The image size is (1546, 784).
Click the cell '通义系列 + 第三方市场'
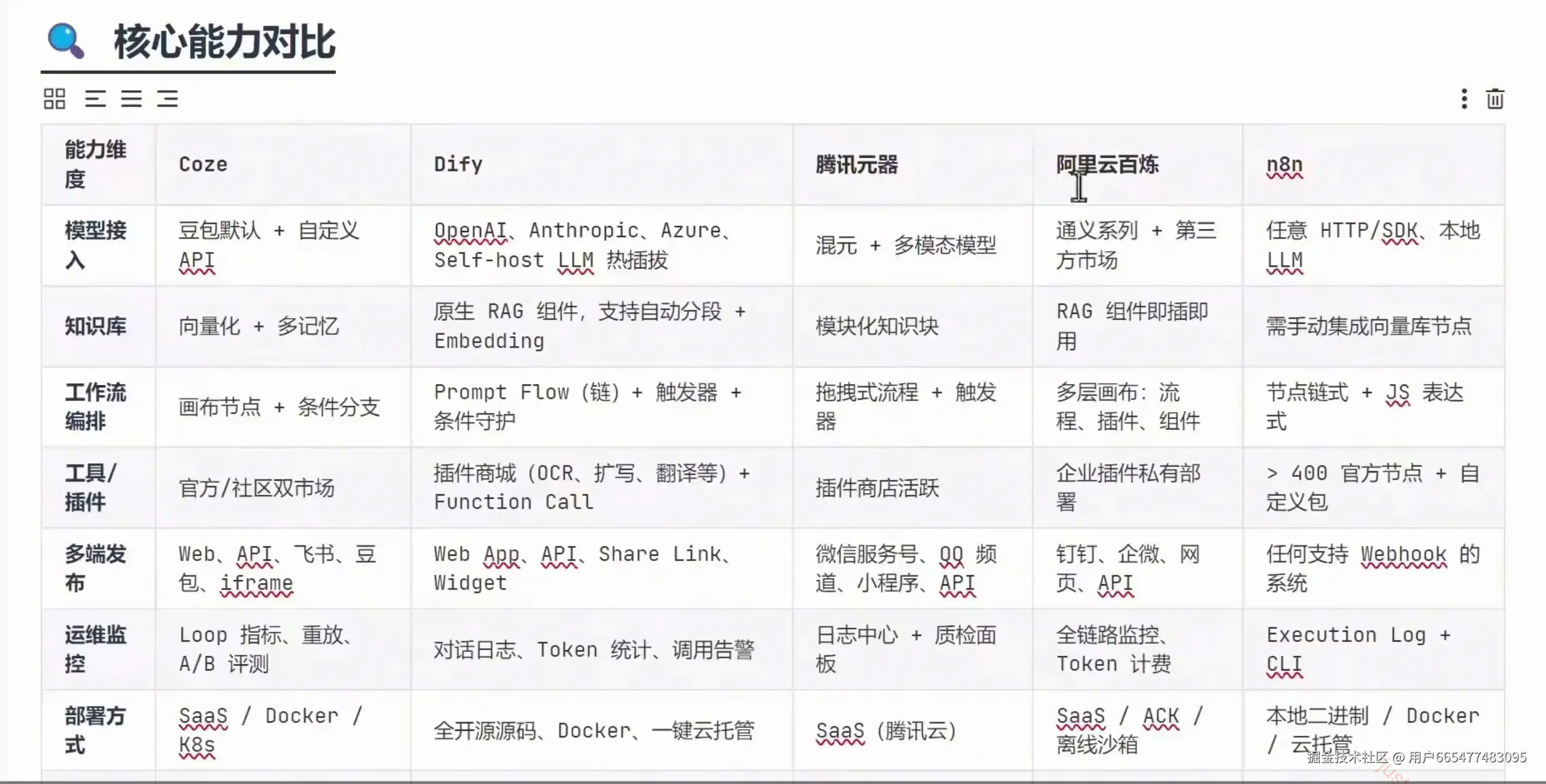(x=1138, y=245)
